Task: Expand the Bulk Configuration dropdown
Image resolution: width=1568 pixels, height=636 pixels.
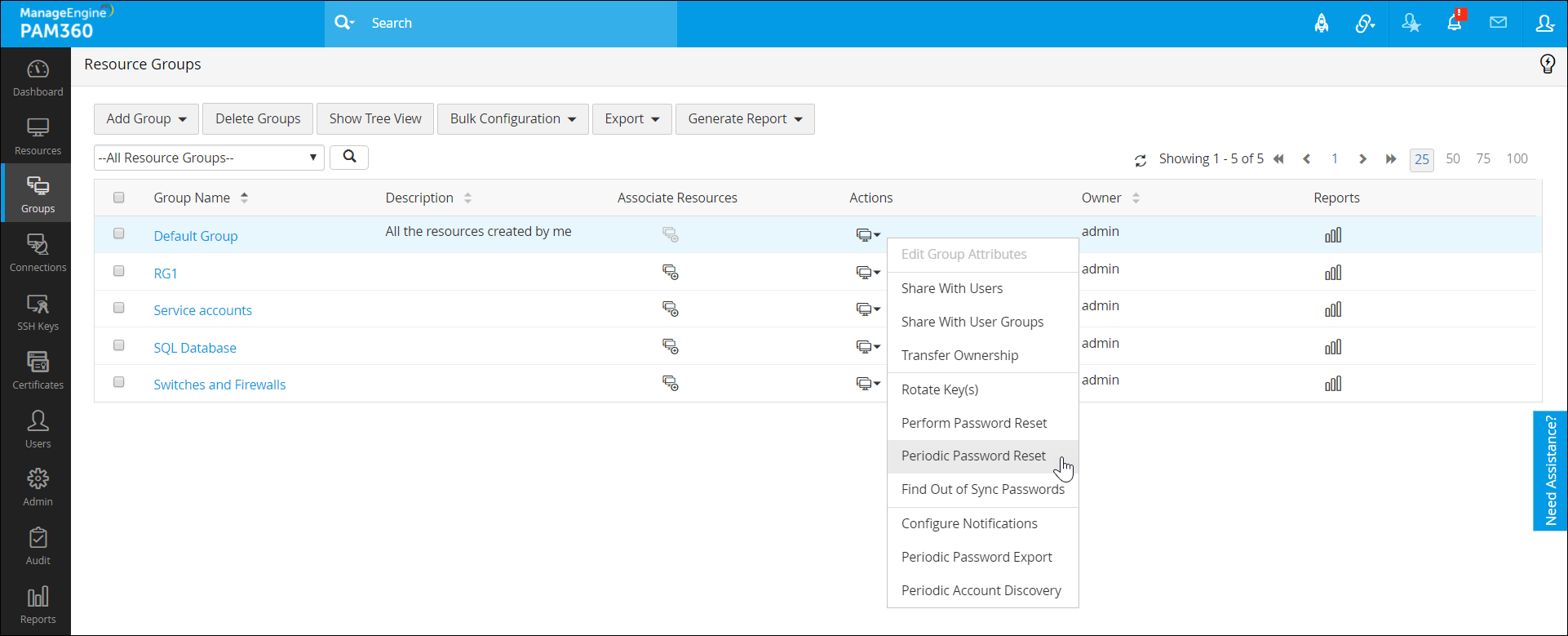Action: [512, 119]
